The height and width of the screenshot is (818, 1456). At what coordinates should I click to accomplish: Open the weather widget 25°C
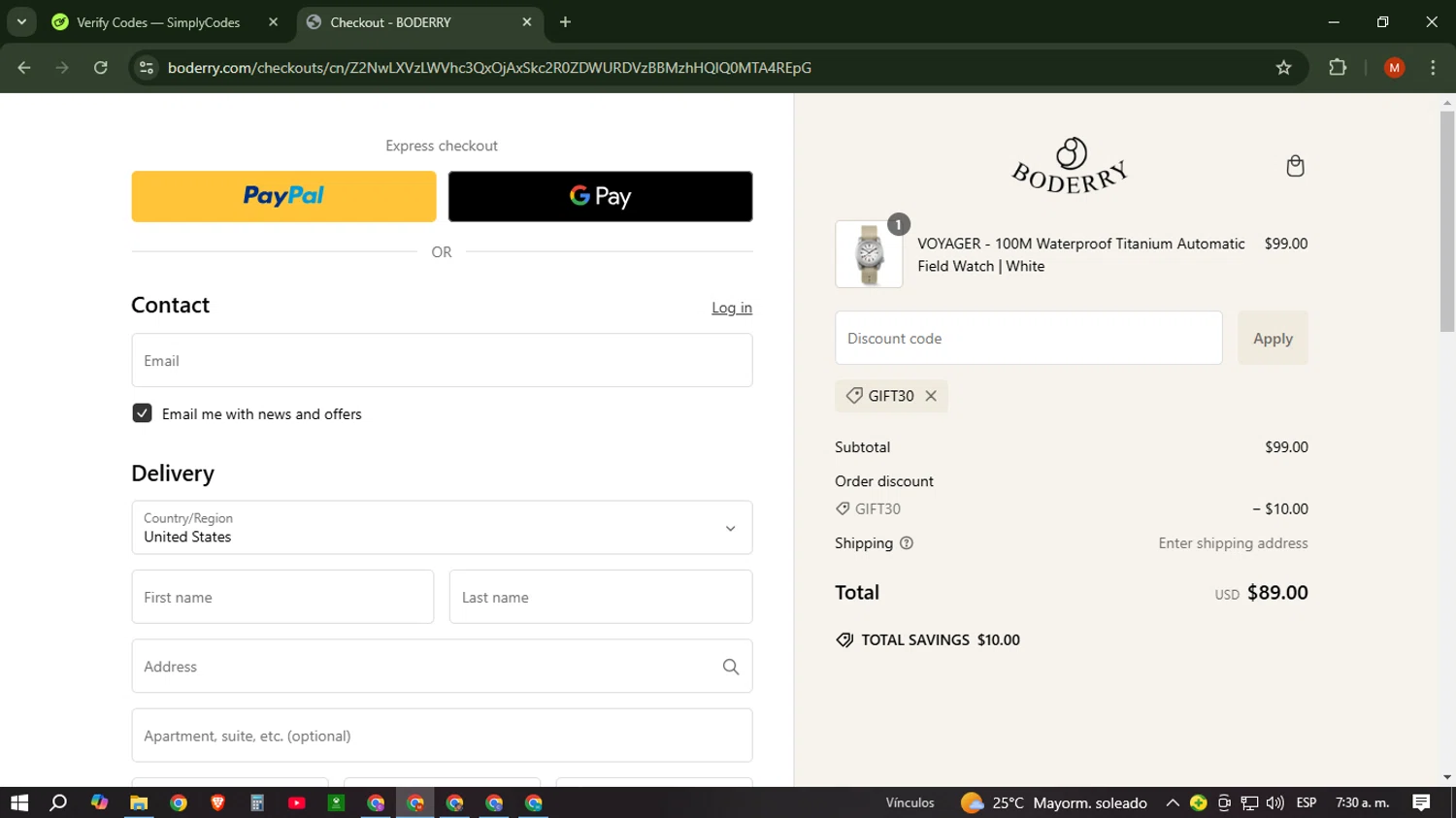pyautogui.click(x=1054, y=802)
